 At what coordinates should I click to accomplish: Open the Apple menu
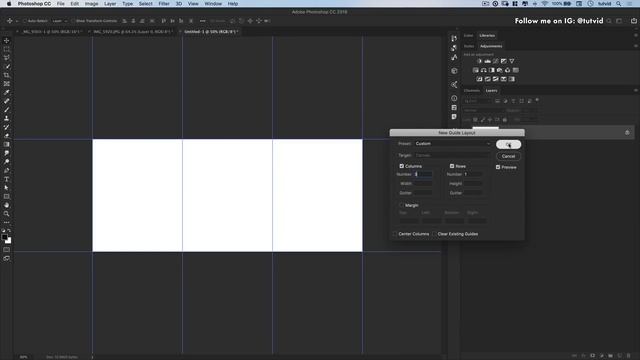8,4
